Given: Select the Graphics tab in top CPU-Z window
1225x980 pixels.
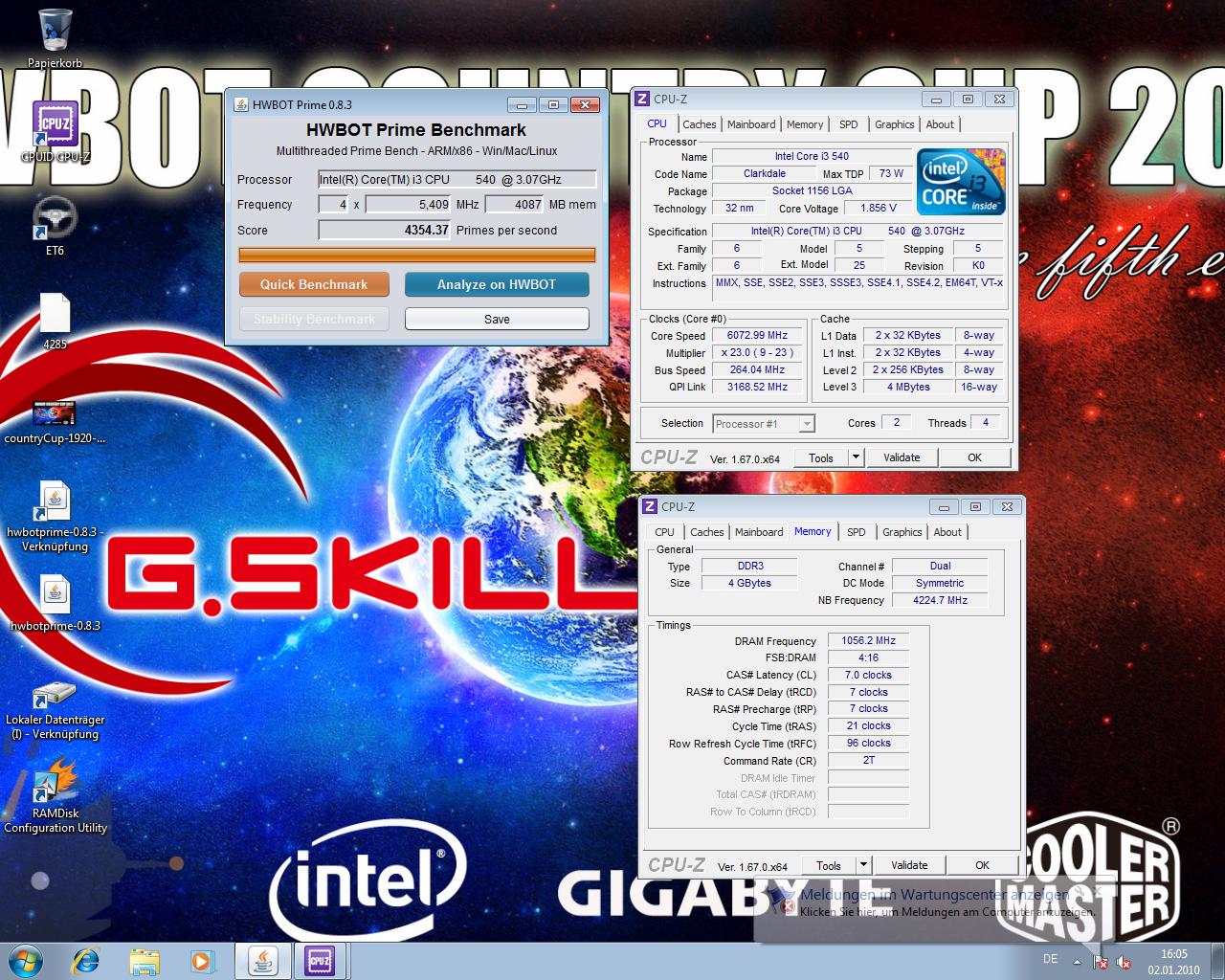Looking at the screenshot, I should tap(895, 124).
